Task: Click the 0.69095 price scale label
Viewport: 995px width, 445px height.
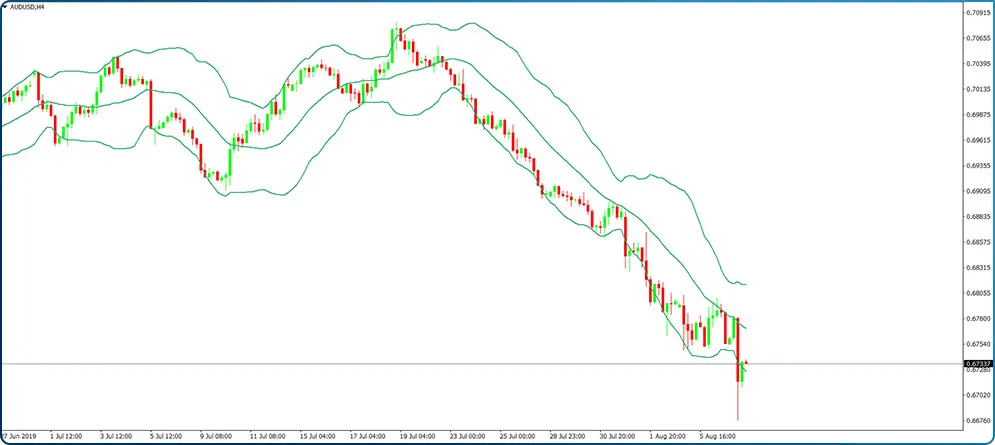Action: tap(977, 192)
